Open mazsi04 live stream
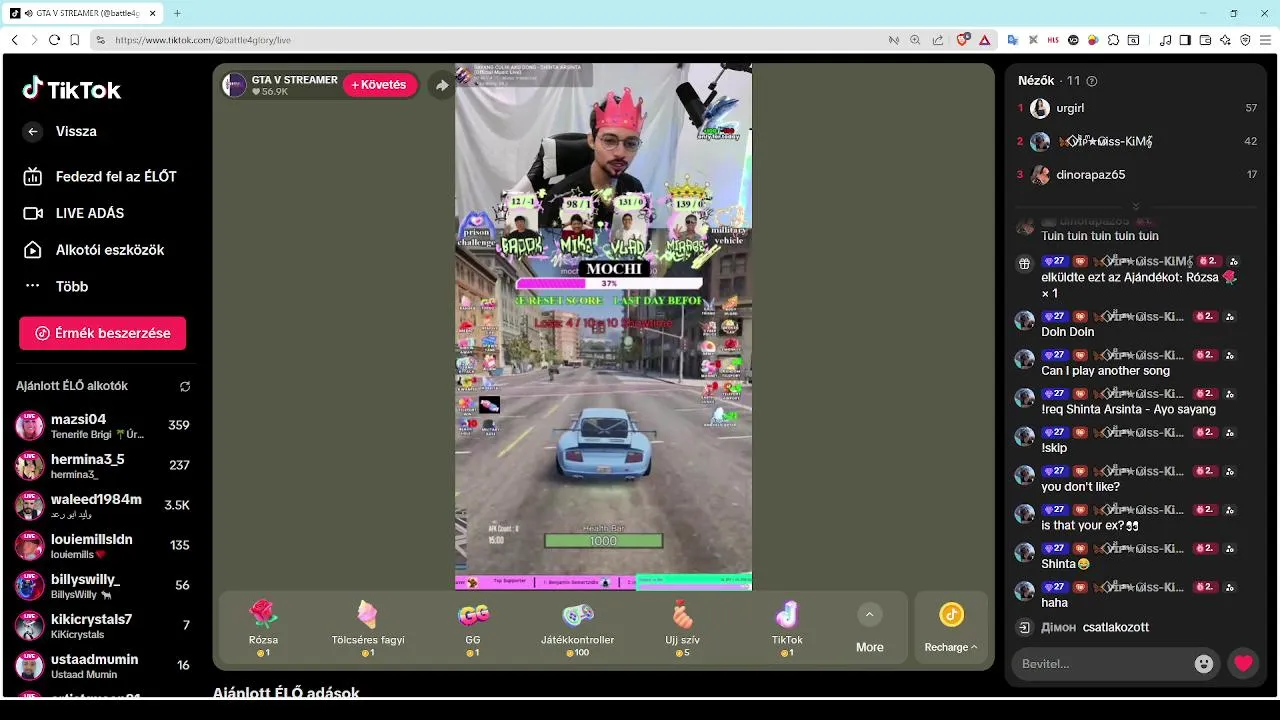 102,425
